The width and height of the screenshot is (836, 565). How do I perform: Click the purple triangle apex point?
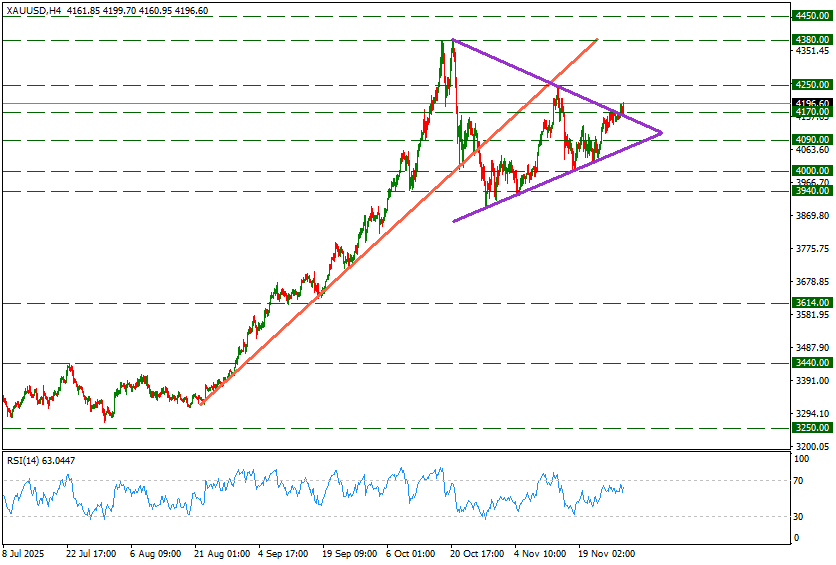[662, 132]
